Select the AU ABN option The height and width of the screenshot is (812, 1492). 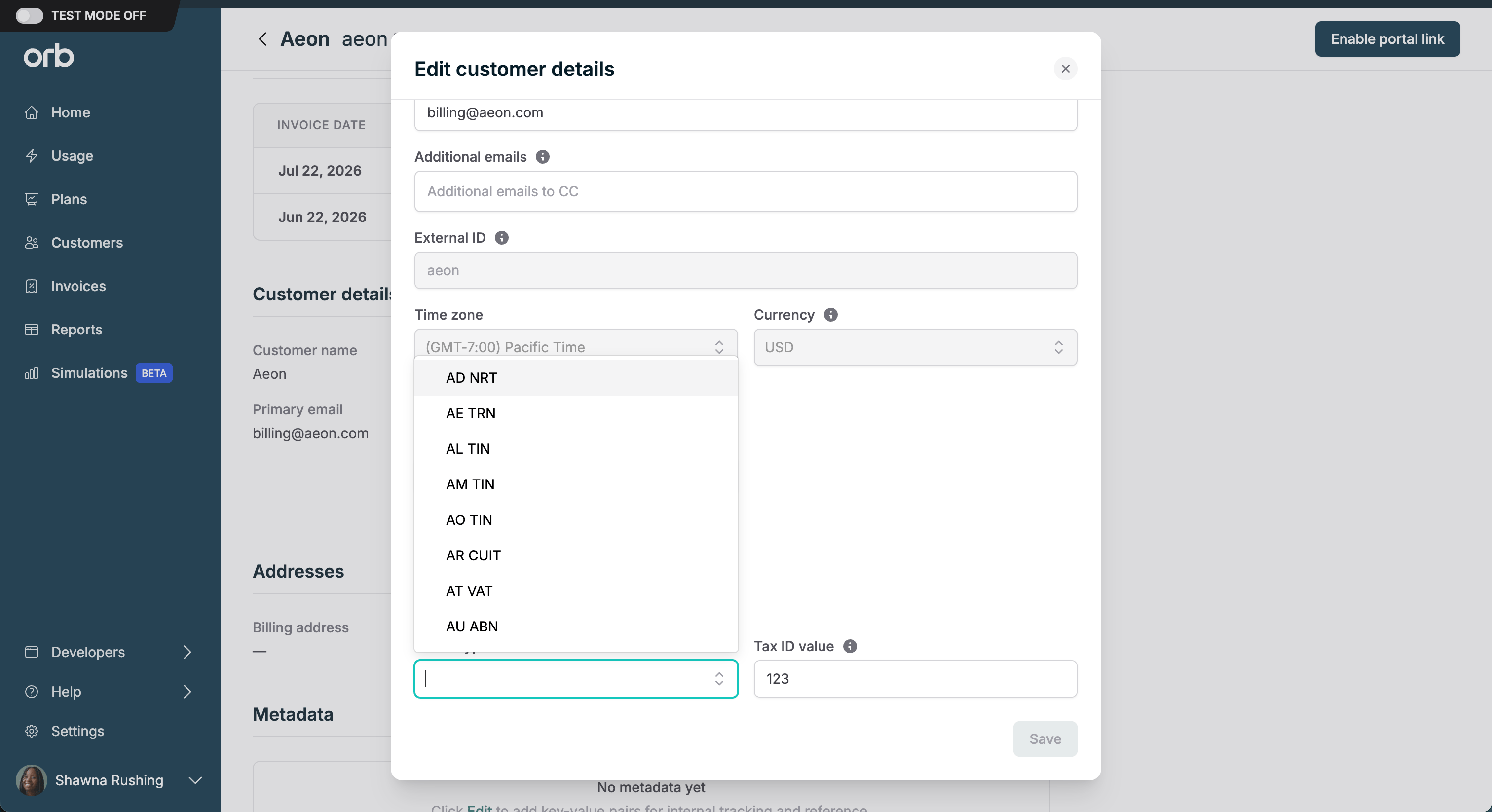(x=576, y=627)
